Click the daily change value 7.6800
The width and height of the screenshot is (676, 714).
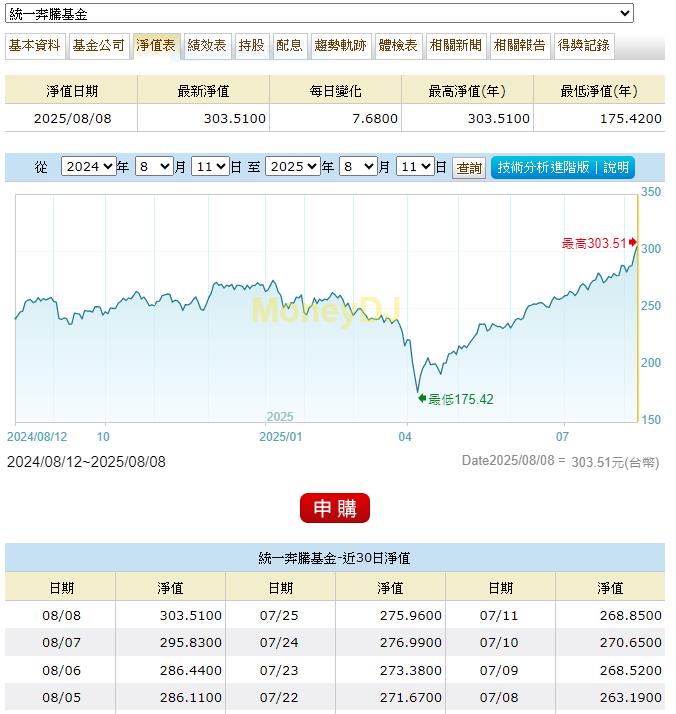375,118
